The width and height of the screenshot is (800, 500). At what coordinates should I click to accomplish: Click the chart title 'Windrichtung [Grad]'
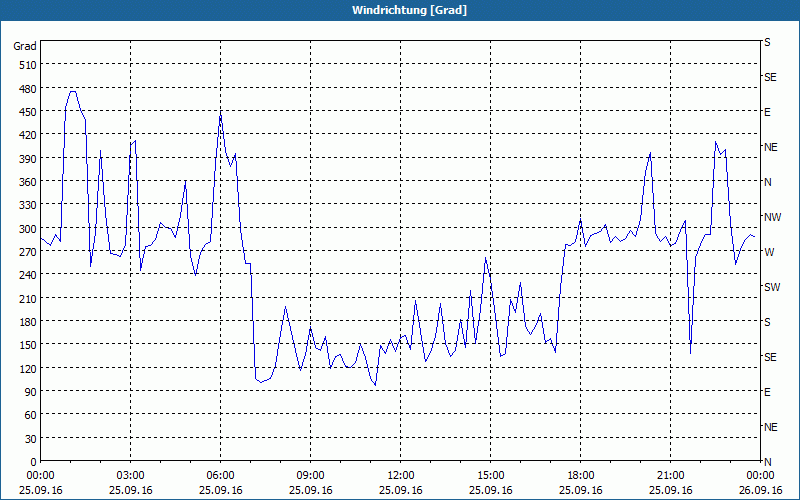click(409, 10)
